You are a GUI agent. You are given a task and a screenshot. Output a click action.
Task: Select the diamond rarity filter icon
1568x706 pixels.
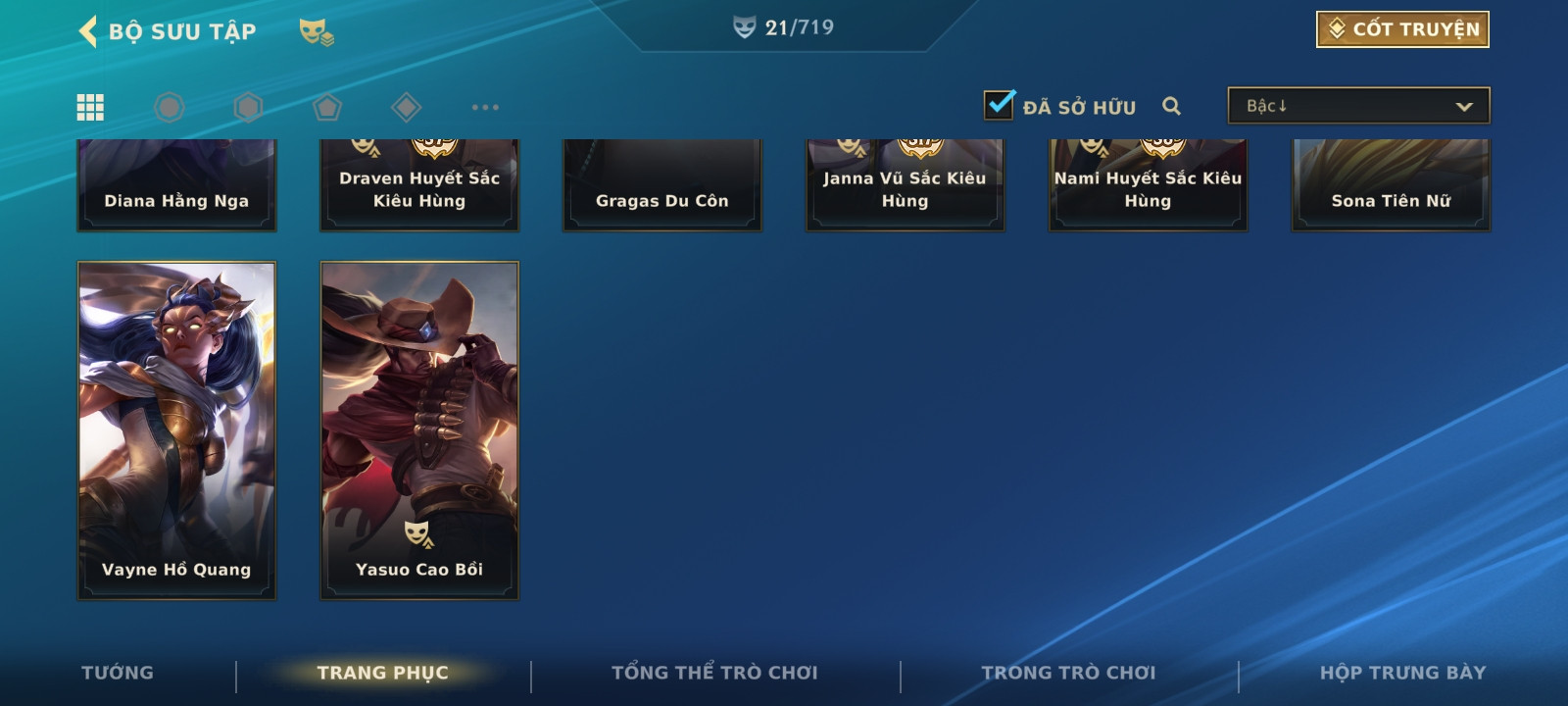pyautogui.click(x=406, y=107)
